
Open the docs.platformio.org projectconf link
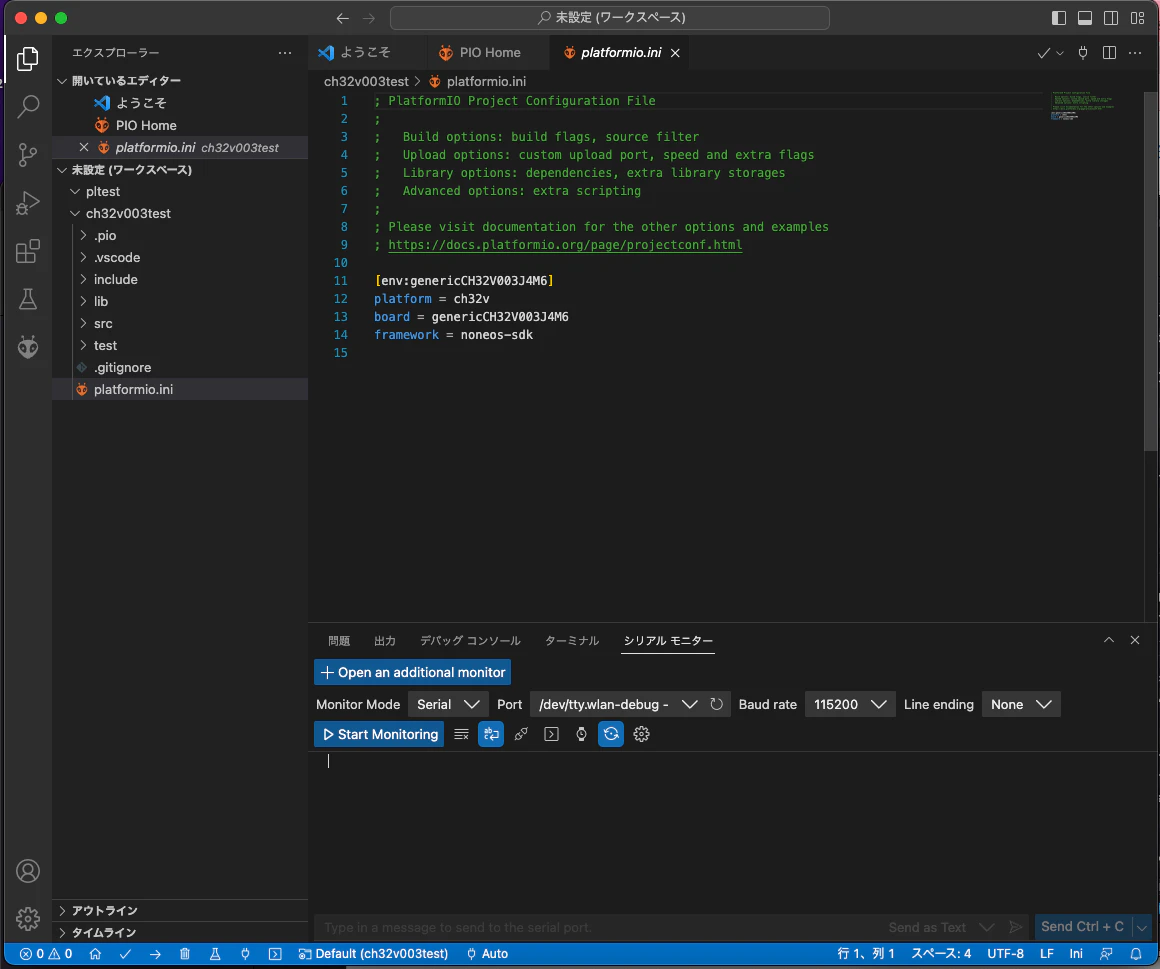point(565,245)
